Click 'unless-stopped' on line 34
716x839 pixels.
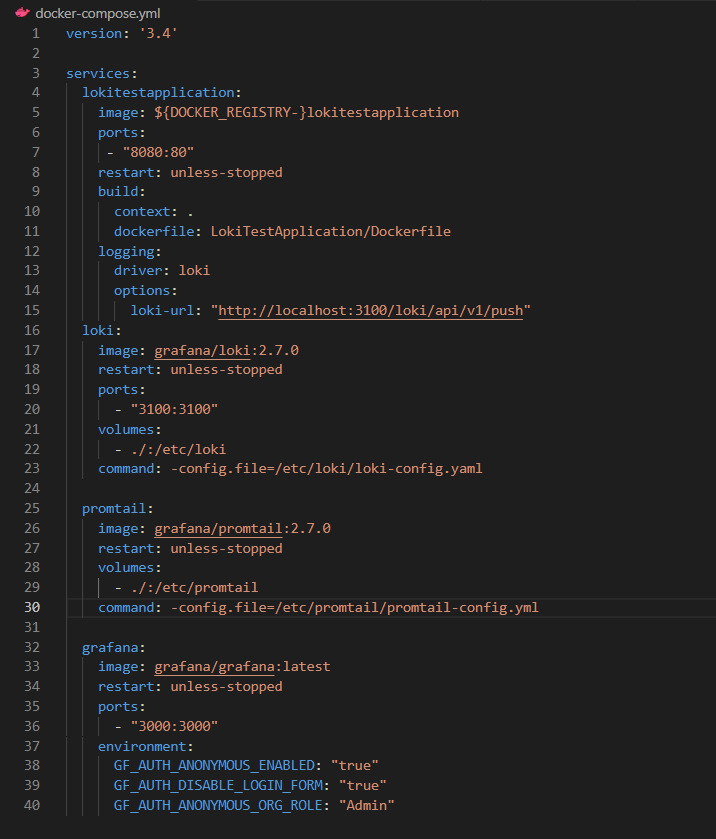[226, 687]
